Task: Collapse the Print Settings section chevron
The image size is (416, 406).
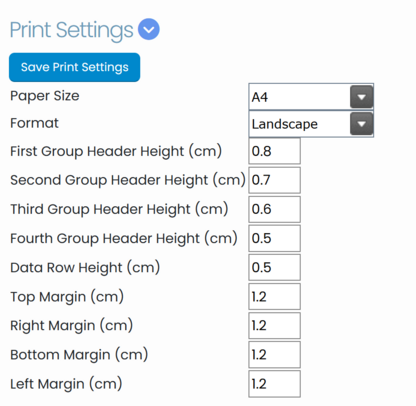Action: click(149, 29)
